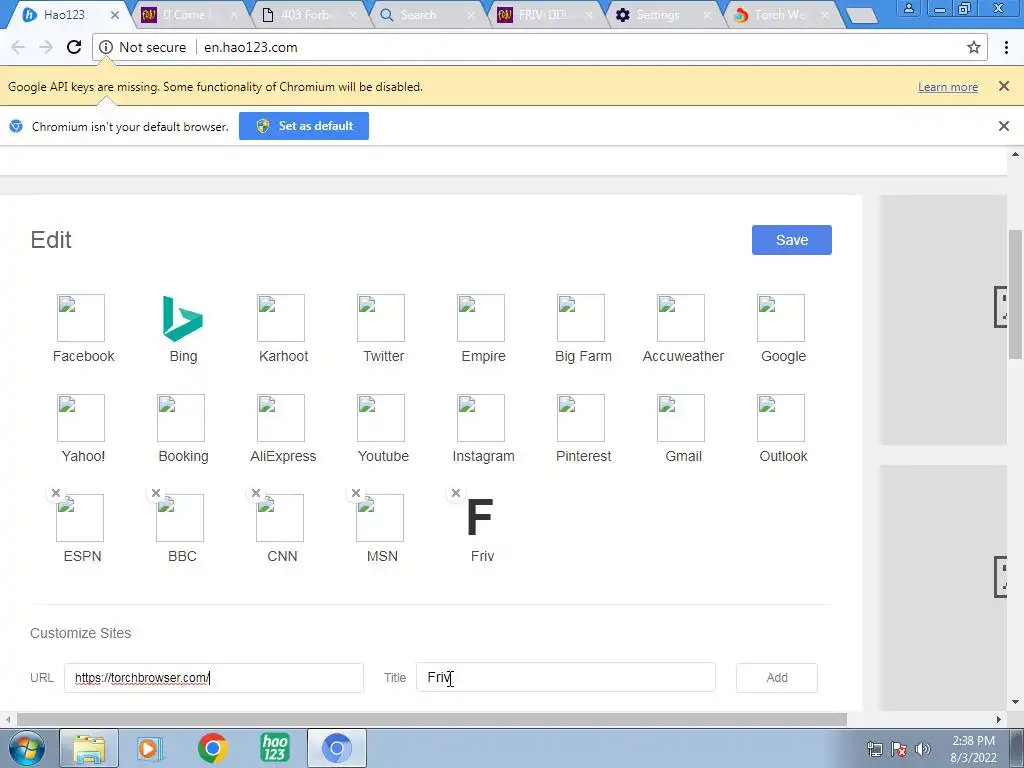Open the Pinterest site icon

click(581, 418)
